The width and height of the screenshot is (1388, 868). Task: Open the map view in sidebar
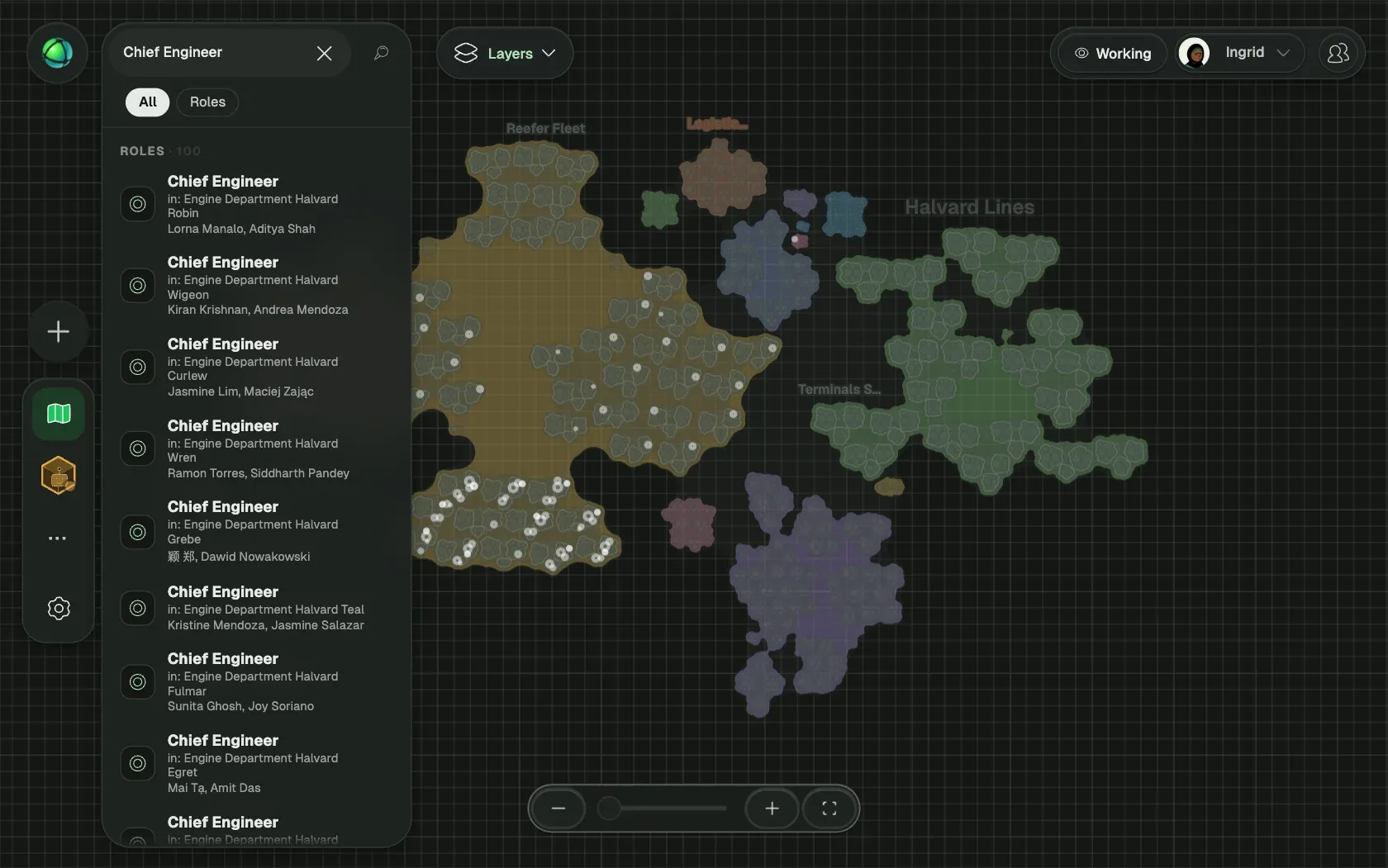coord(59,413)
